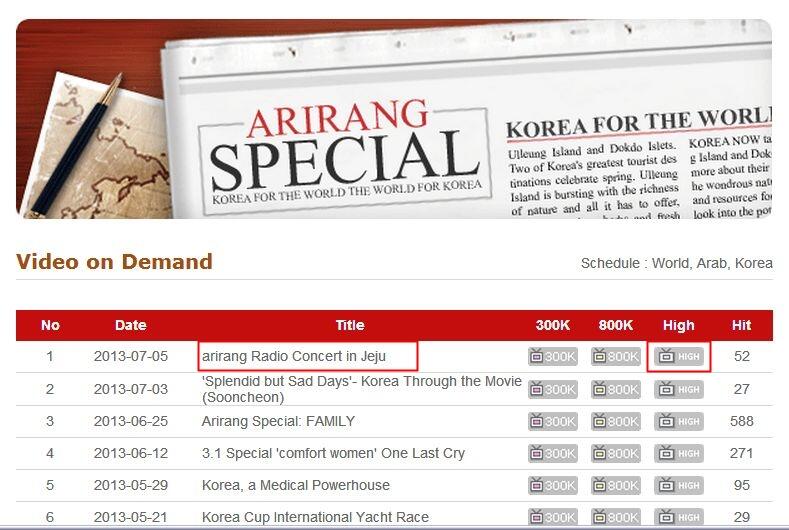Open the World schedule link
This screenshot has height=530, width=789.
[671, 263]
